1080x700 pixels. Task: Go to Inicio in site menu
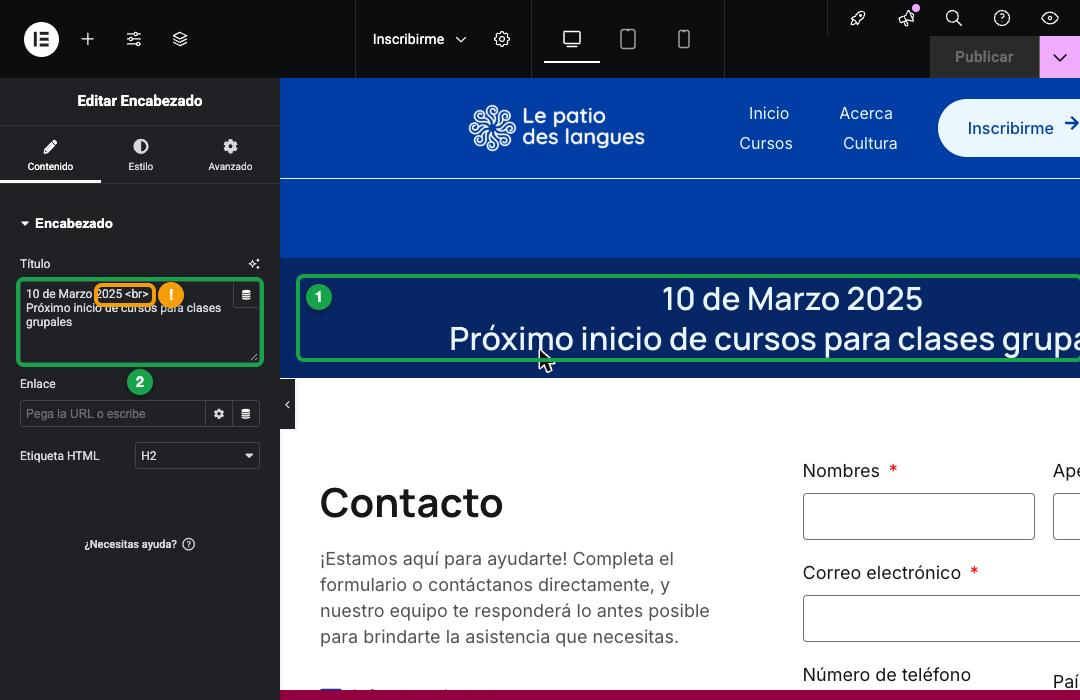[769, 113]
